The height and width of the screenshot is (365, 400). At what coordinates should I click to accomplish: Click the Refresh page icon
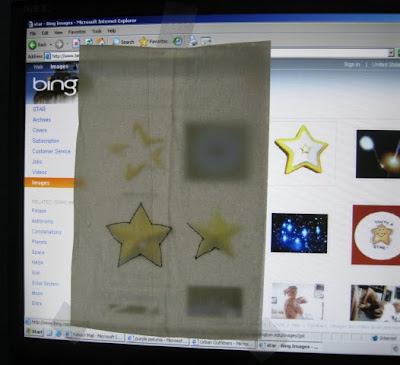[89, 42]
